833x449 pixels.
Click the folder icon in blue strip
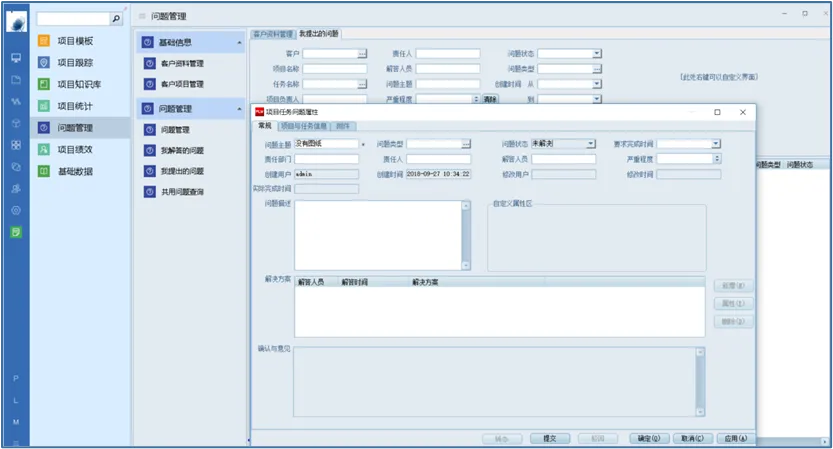(x=16, y=80)
